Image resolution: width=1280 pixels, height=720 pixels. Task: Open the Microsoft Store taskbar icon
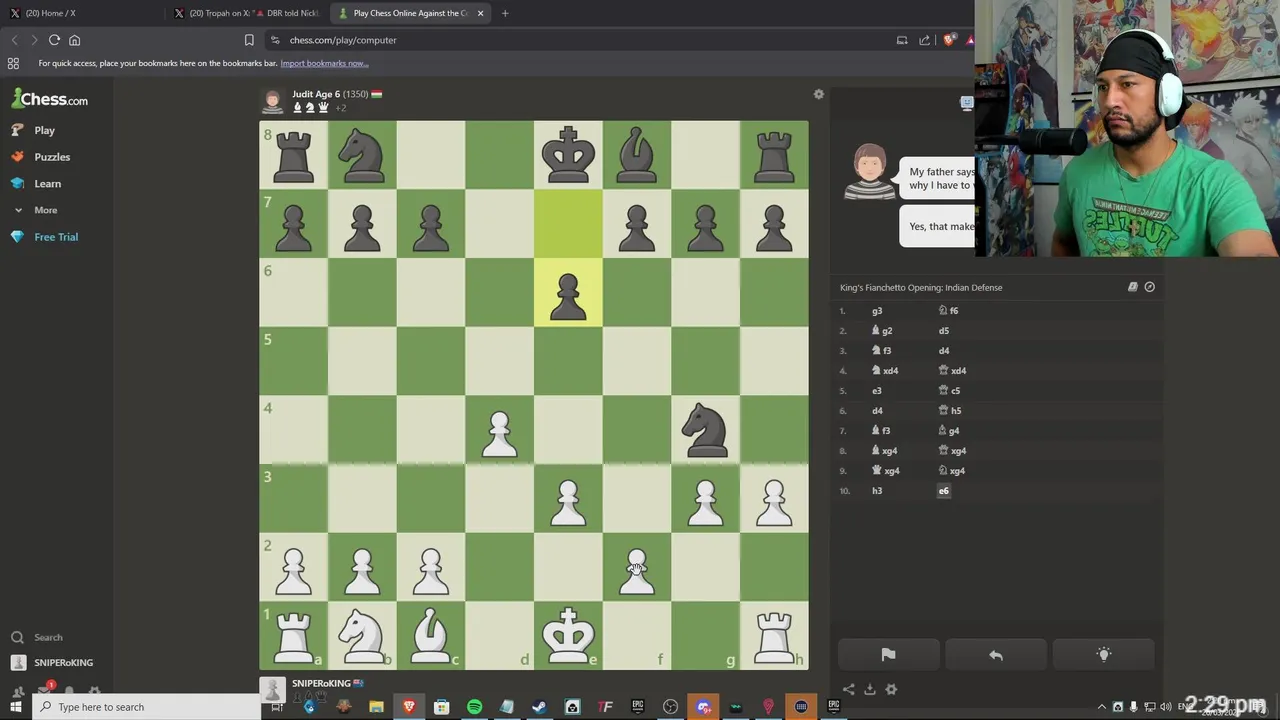click(x=441, y=707)
